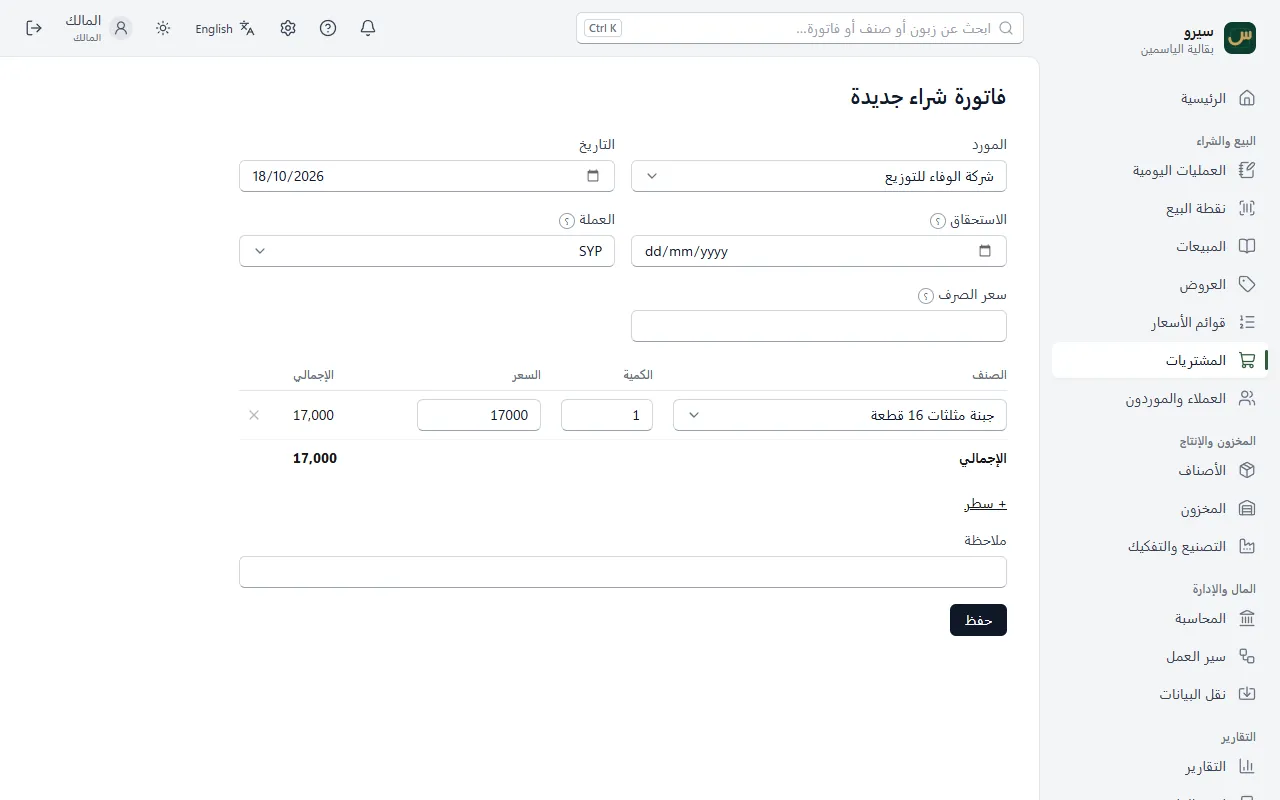Click the سير العمل workflow icon
This screenshot has height=800, width=1280.
click(x=1247, y=656)
